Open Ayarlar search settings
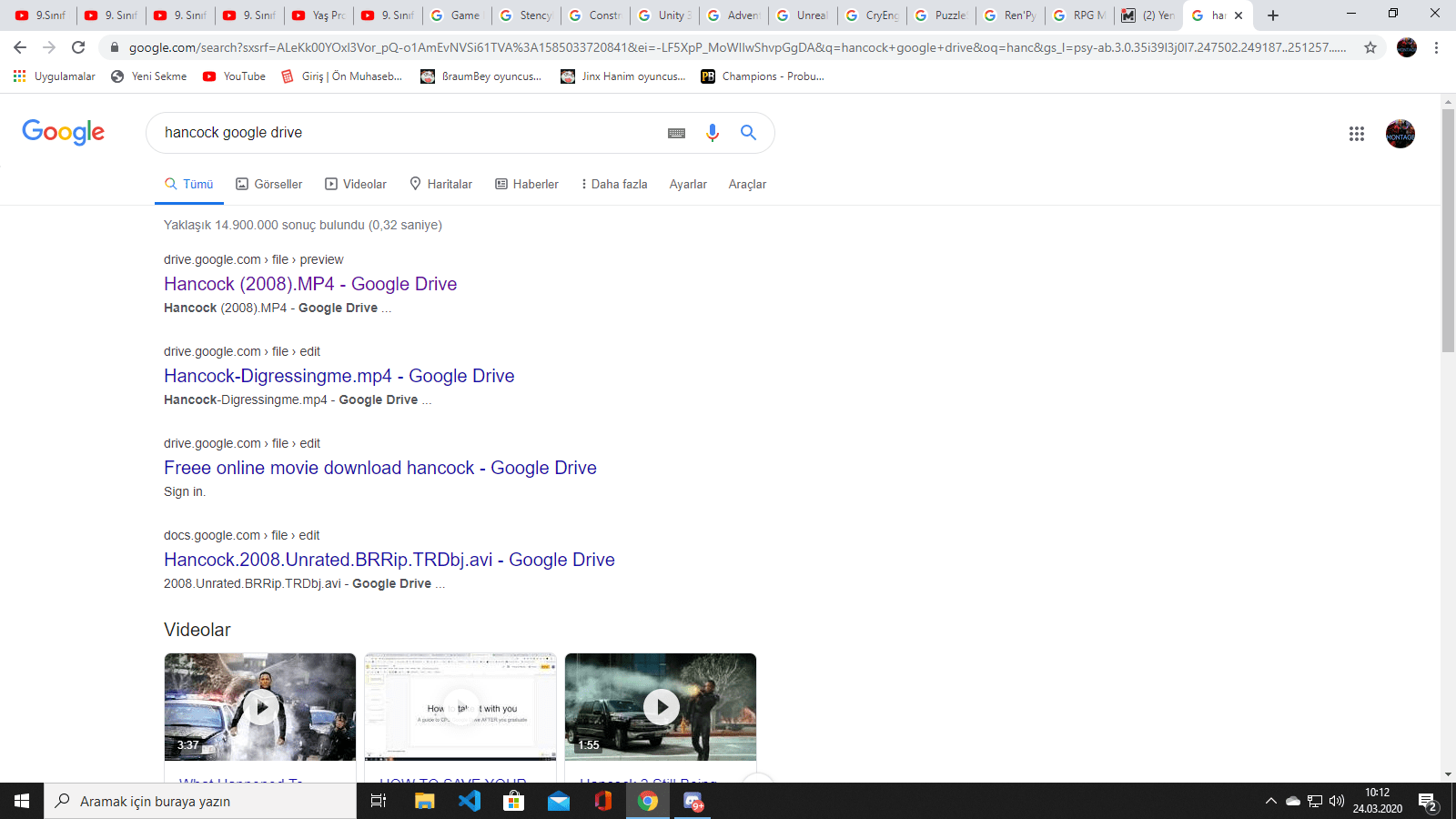Viewport: 1456px width, 819px height. click(x=688, y=184)
